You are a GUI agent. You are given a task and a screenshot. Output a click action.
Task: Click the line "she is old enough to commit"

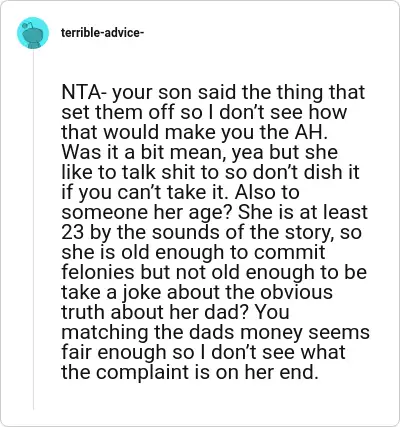[x=193, y=252]
